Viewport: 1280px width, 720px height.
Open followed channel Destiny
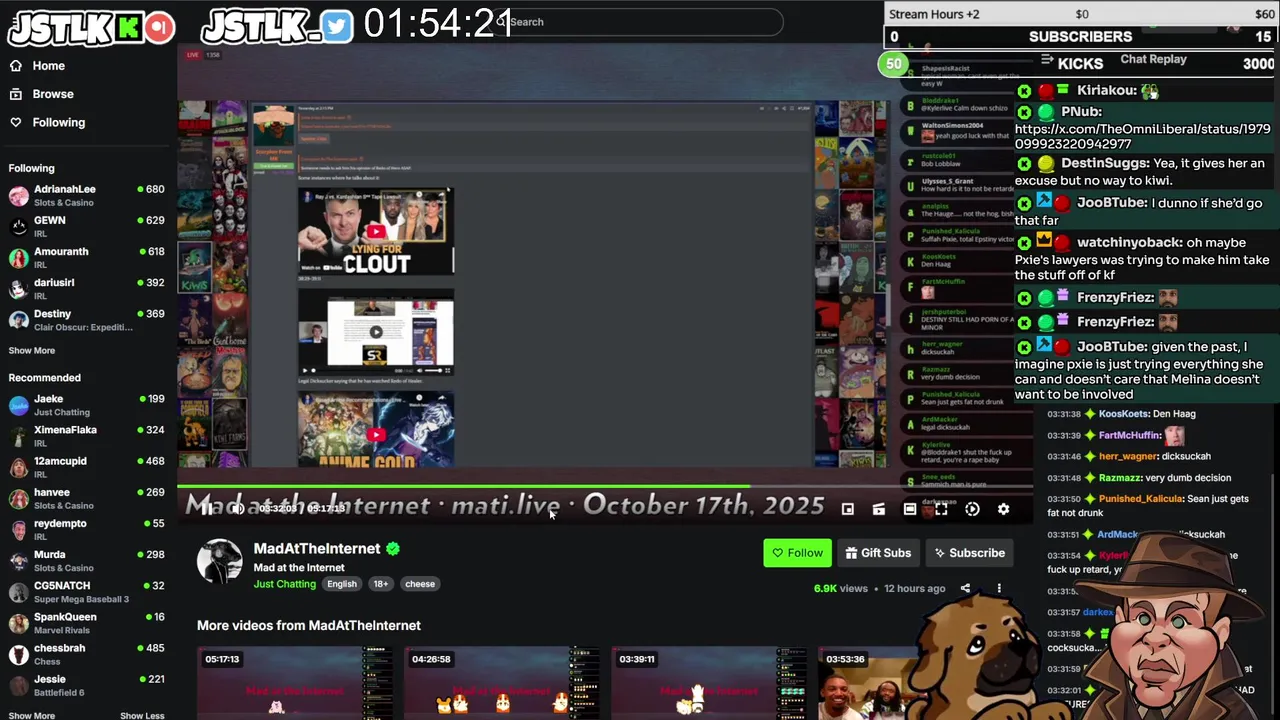[86, 319]
